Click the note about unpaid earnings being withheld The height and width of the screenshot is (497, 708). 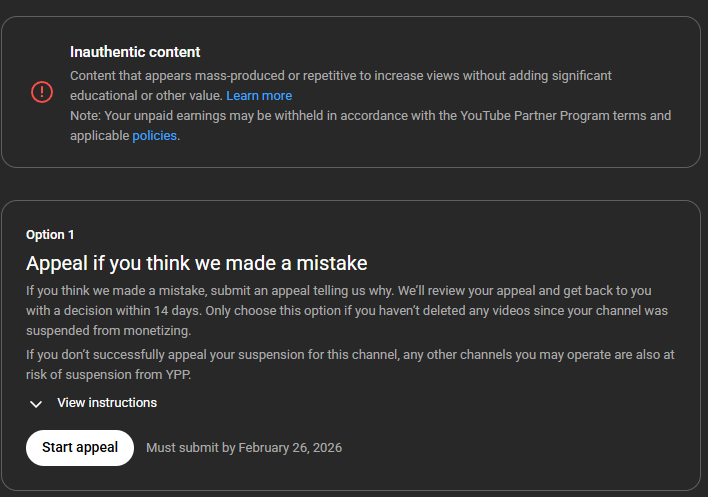pyautogui.click(x=370, y=125)
